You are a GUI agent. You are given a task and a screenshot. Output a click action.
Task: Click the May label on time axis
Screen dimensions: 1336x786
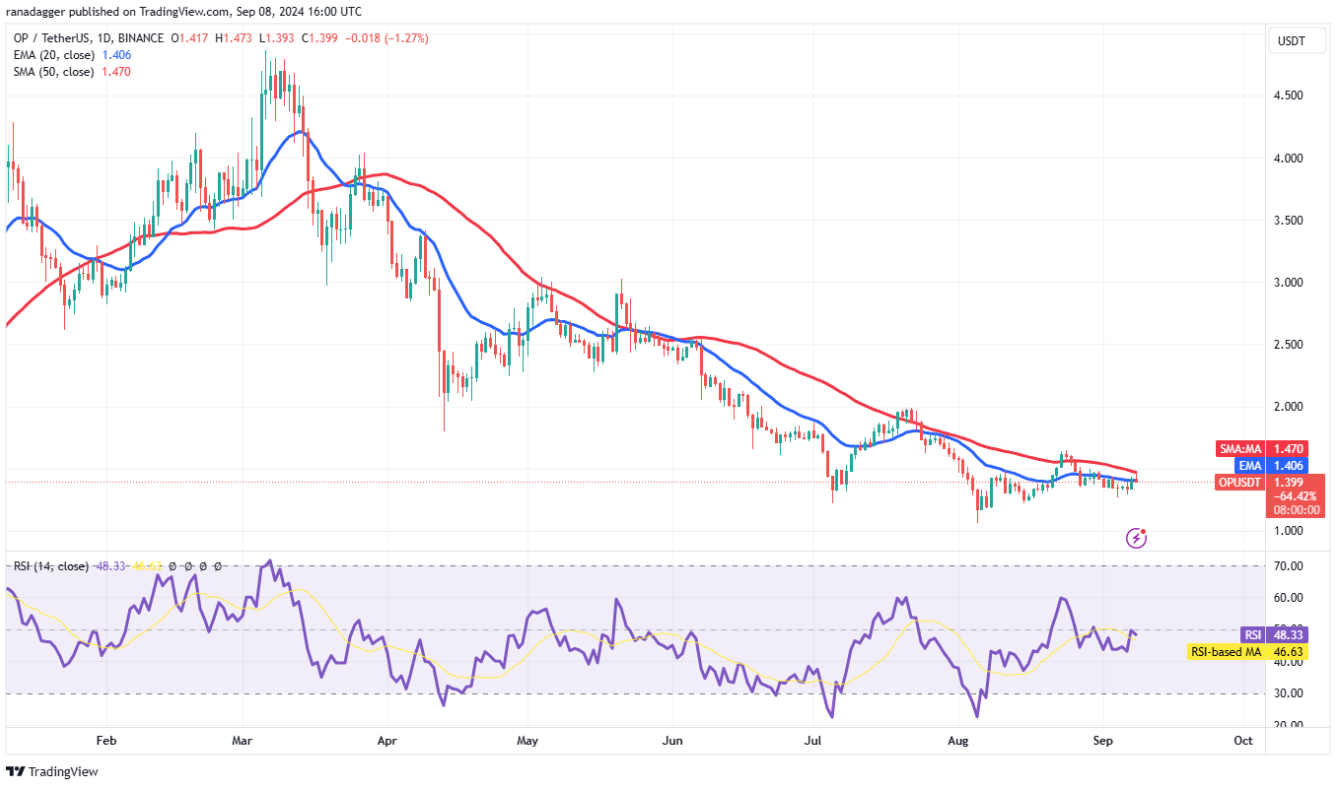point(528,741)
